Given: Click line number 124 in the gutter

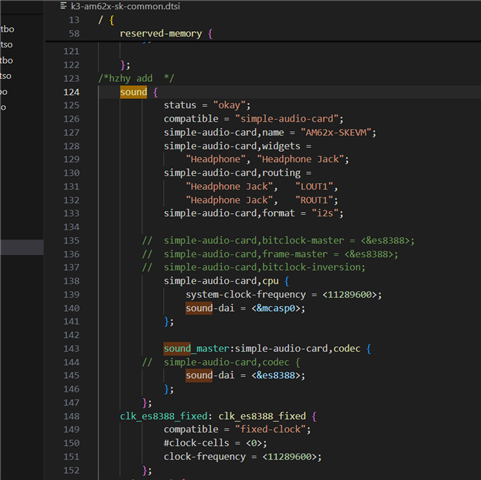Looking at the screenshot, I should click(71, 92).
